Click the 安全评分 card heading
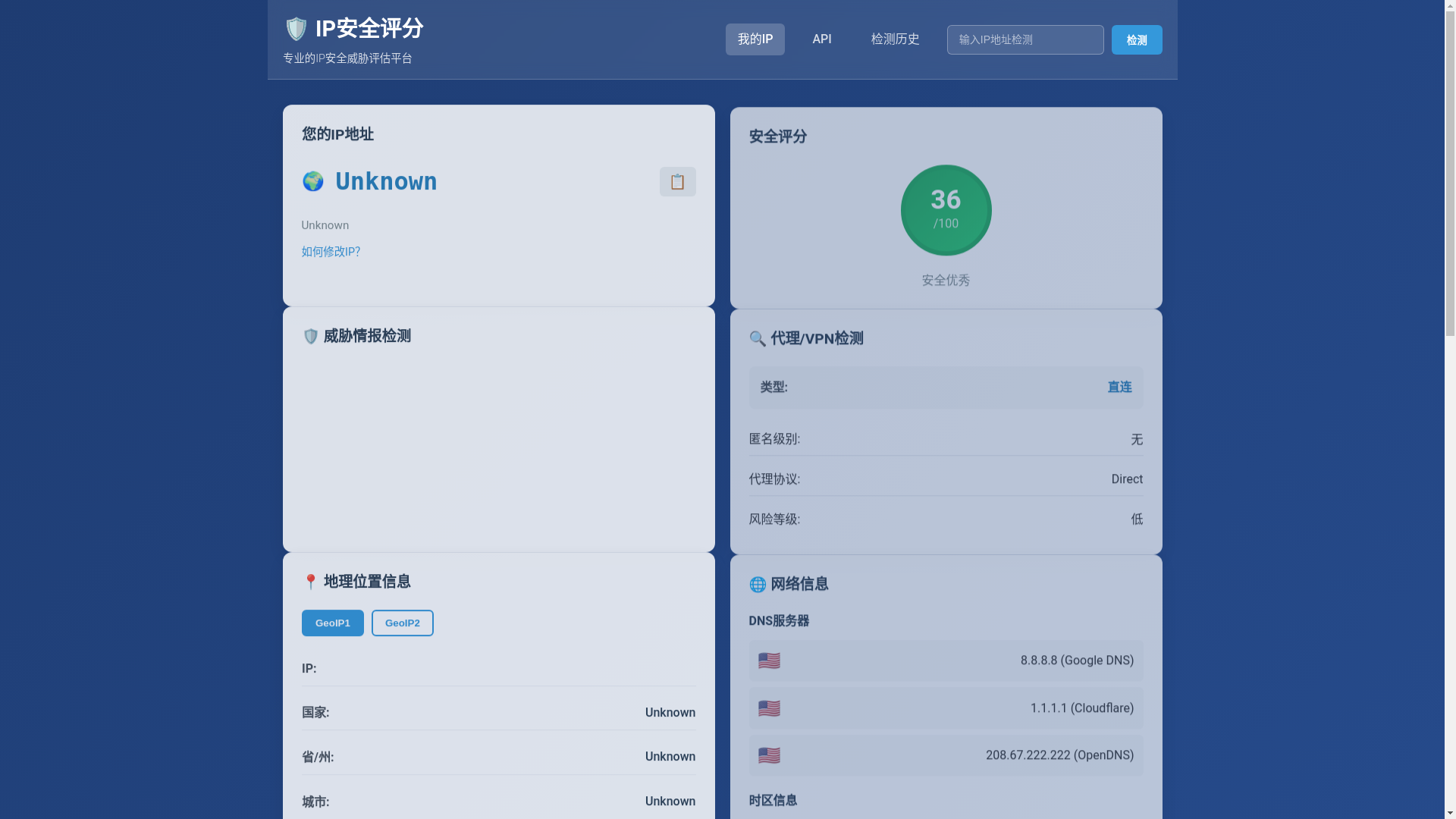This screenshot has width=1456, height=819. point(778,136)
